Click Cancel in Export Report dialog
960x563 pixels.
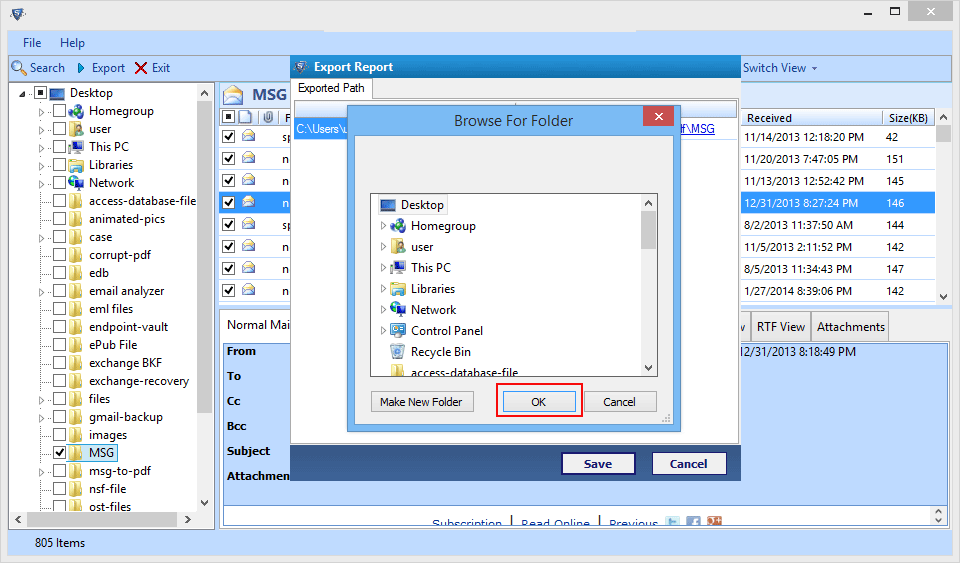point(689,464)
